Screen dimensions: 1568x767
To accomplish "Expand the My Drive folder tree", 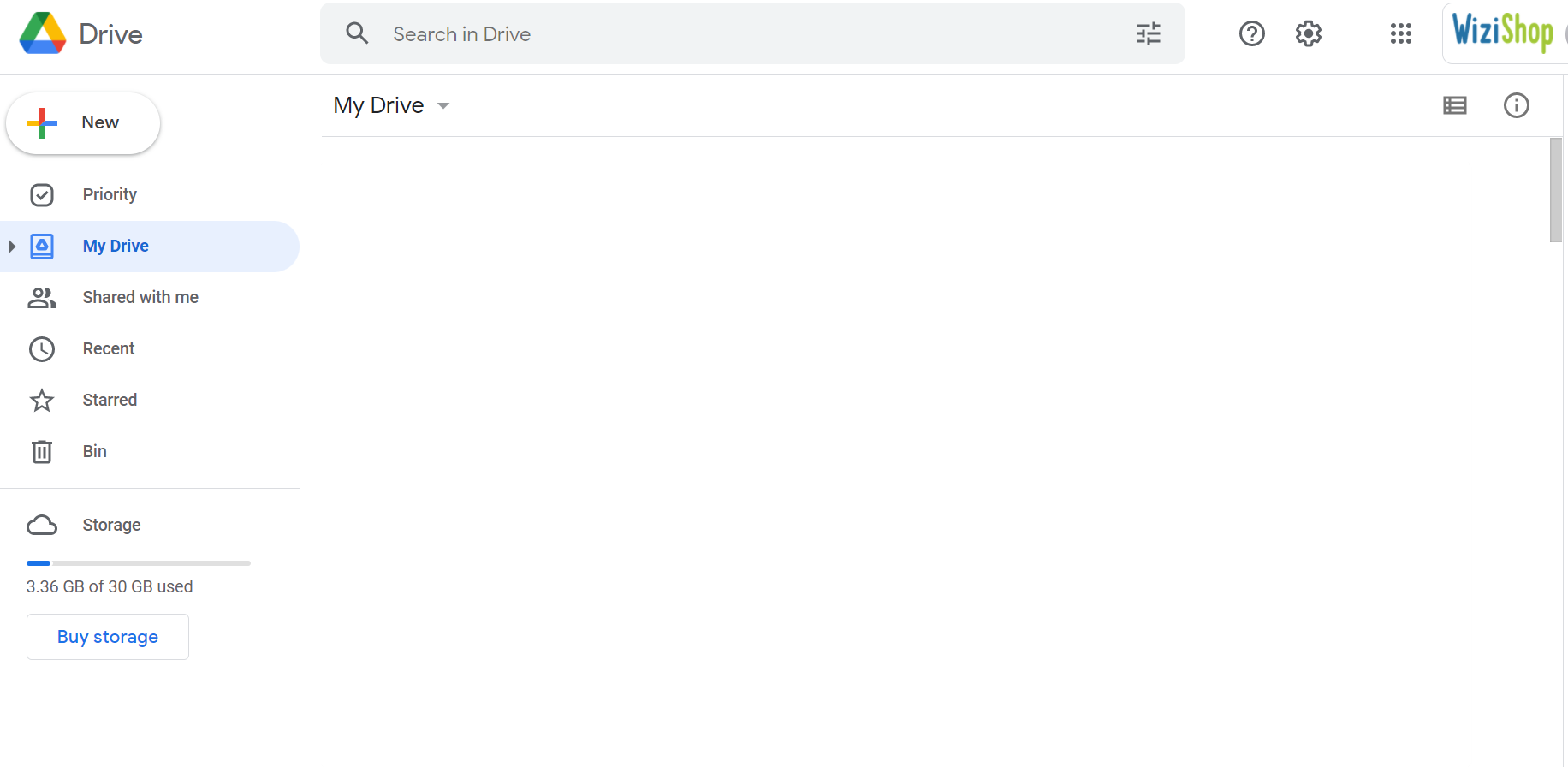I will tap(12, 247).
